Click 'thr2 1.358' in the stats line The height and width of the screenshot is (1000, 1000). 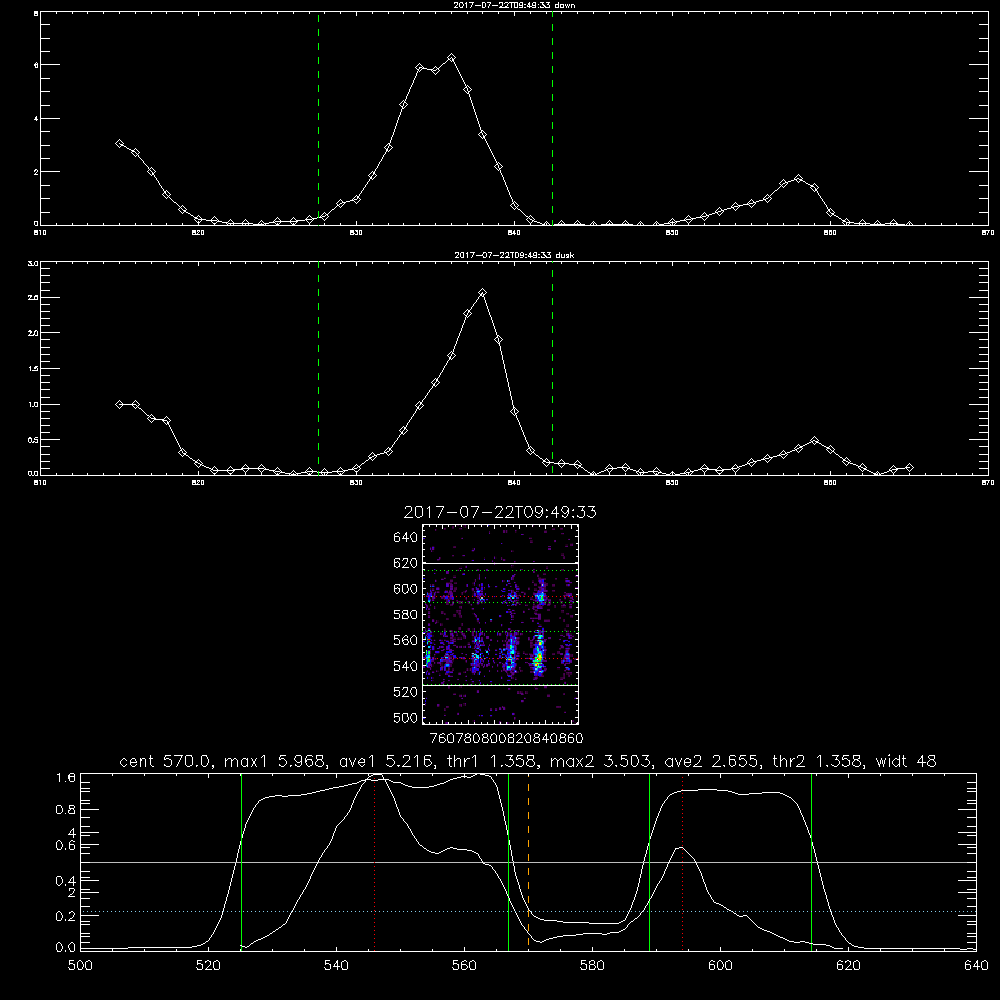[x=817, y=761]
